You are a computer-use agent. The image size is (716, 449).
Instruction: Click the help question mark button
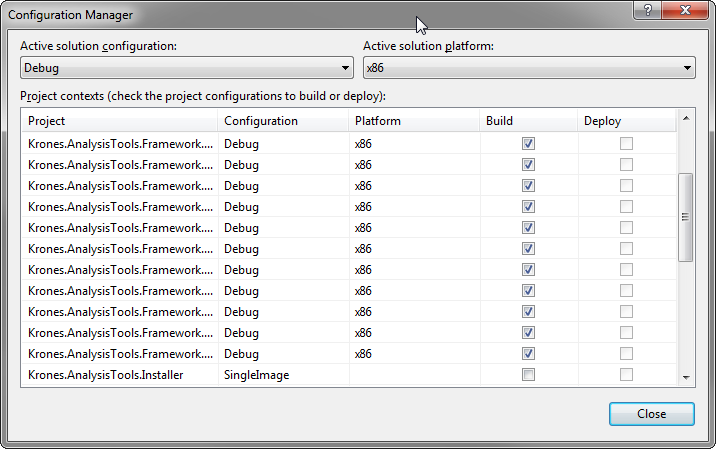(x=647, y=8)
